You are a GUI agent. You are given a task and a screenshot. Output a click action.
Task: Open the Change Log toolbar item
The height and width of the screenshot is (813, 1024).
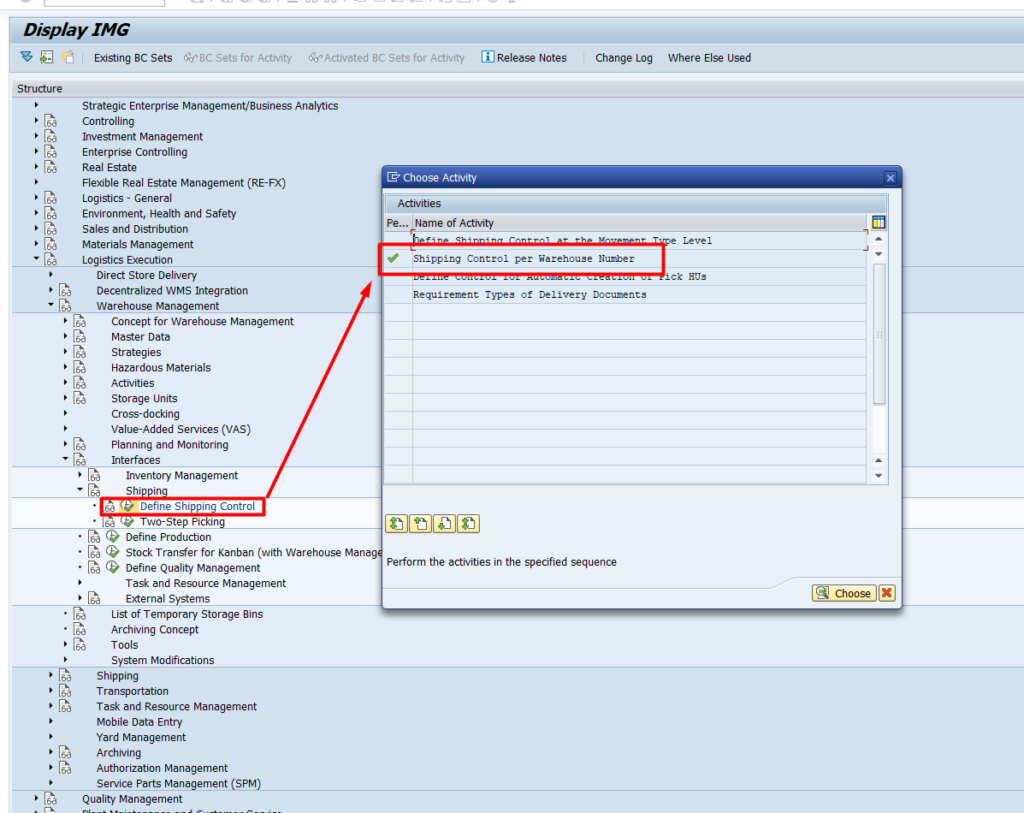coord(623,58)
